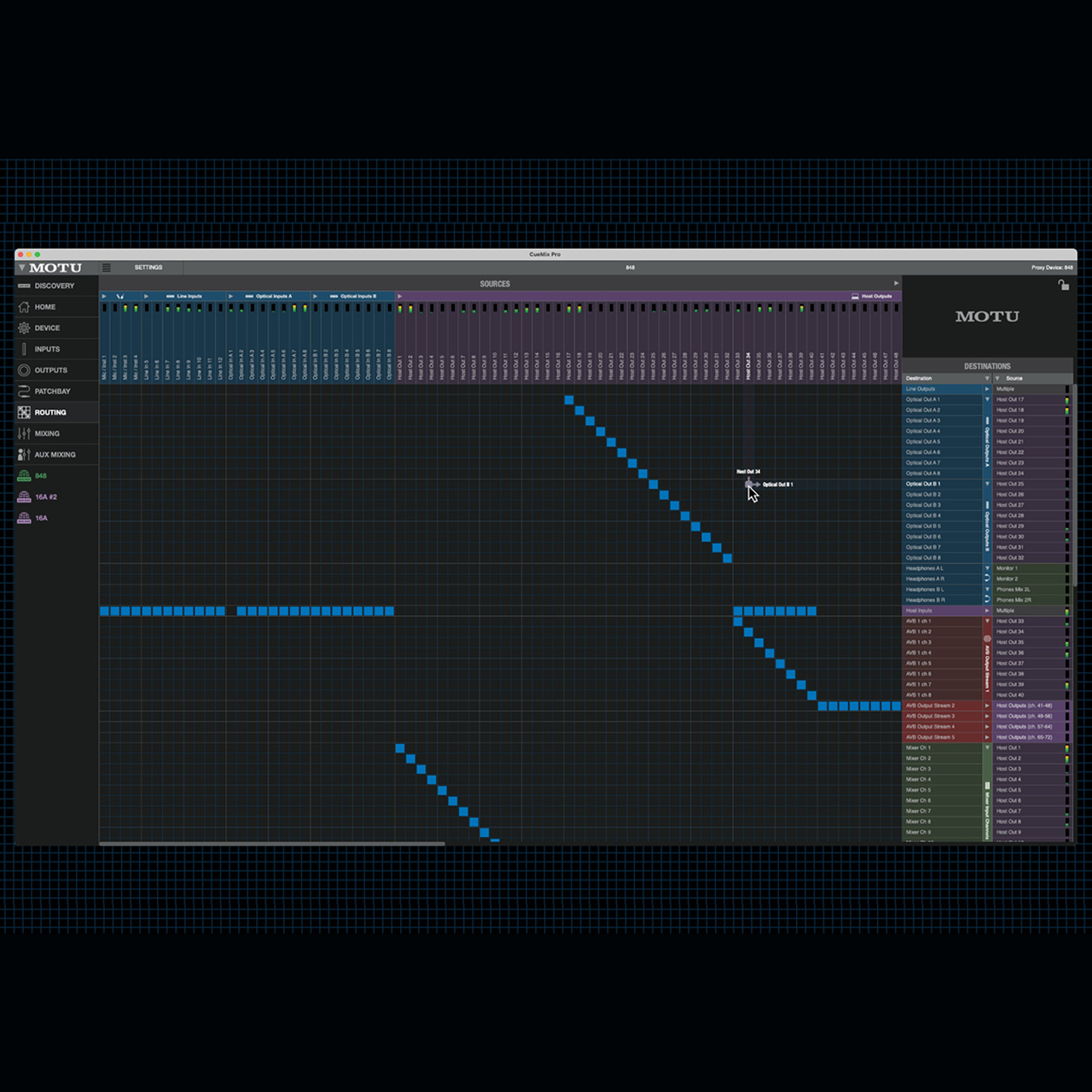The height and width of the screenshot is (1092, 1092).
Task: Collapse the Line Inputs source group
Action: [x=147, y=296]
